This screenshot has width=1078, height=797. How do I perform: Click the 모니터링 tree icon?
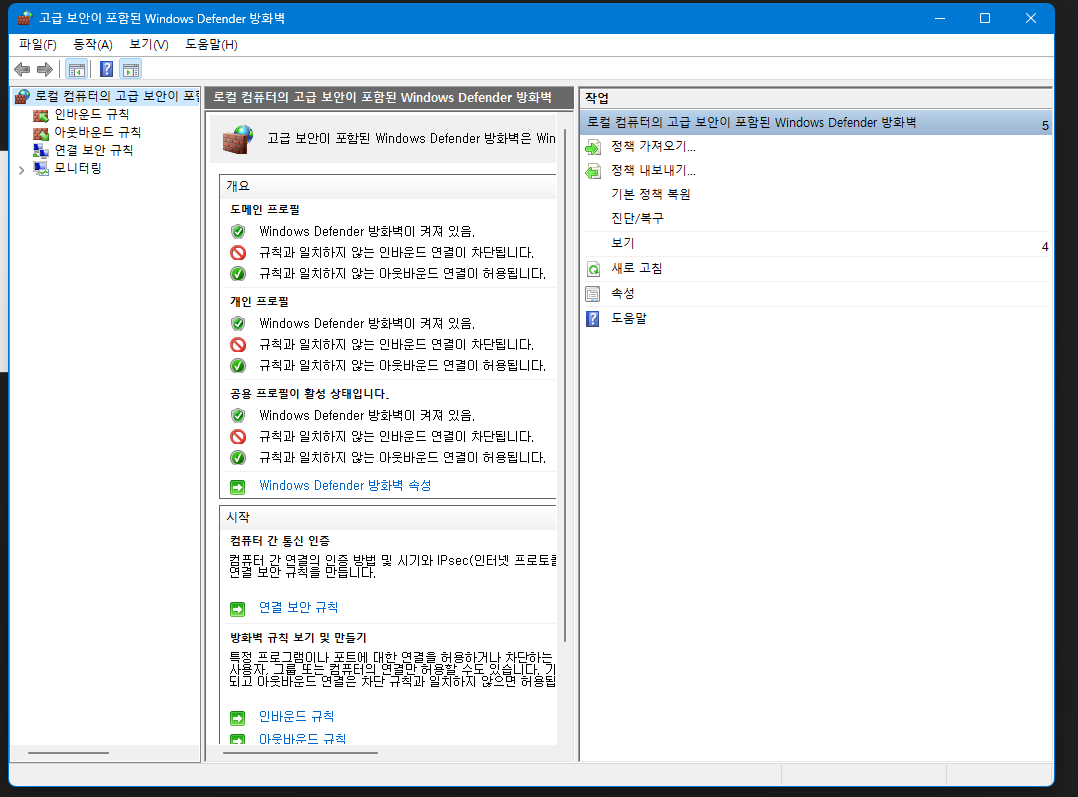[x=41, y=168]
